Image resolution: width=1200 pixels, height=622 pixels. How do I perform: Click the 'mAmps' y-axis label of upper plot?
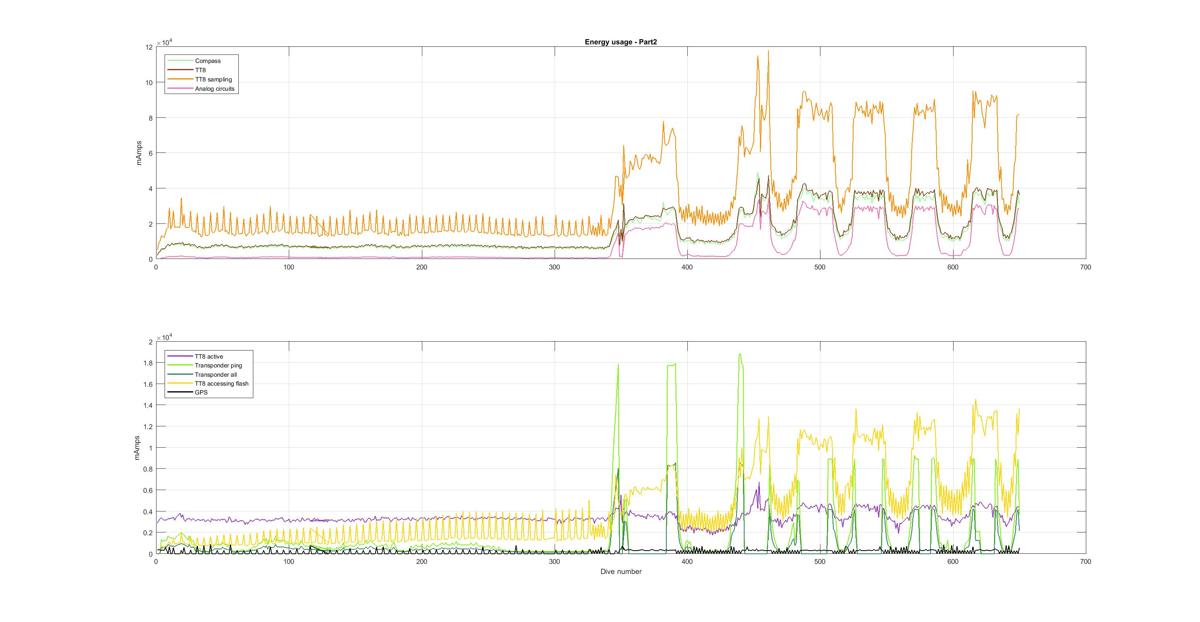(x=141, y=153)
